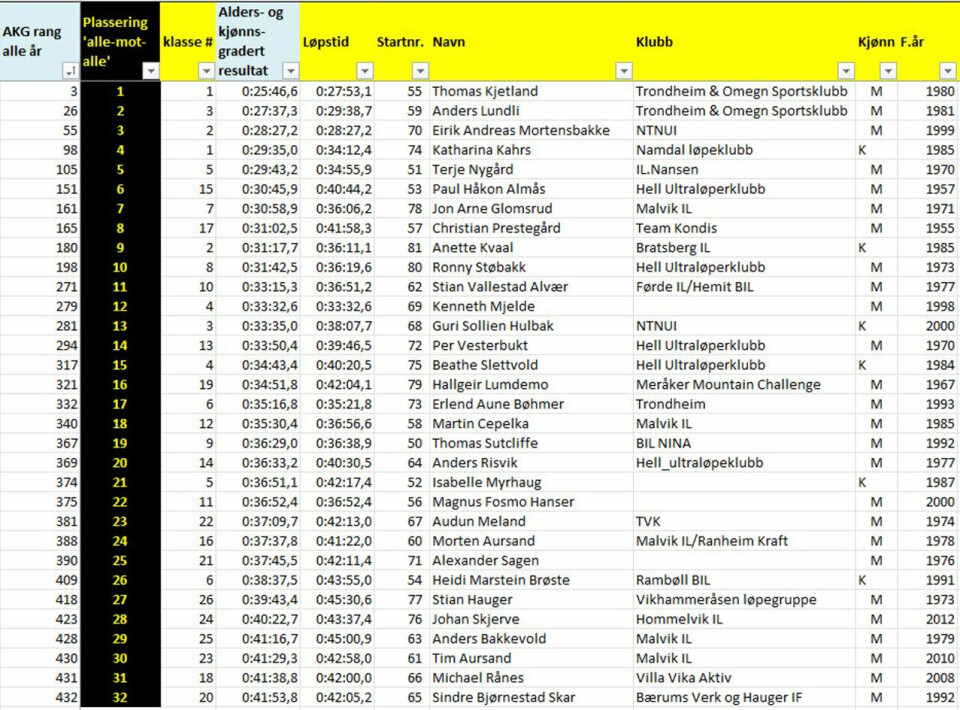Click the Løpstid value 0:27:53,1

tap(344, 91)
